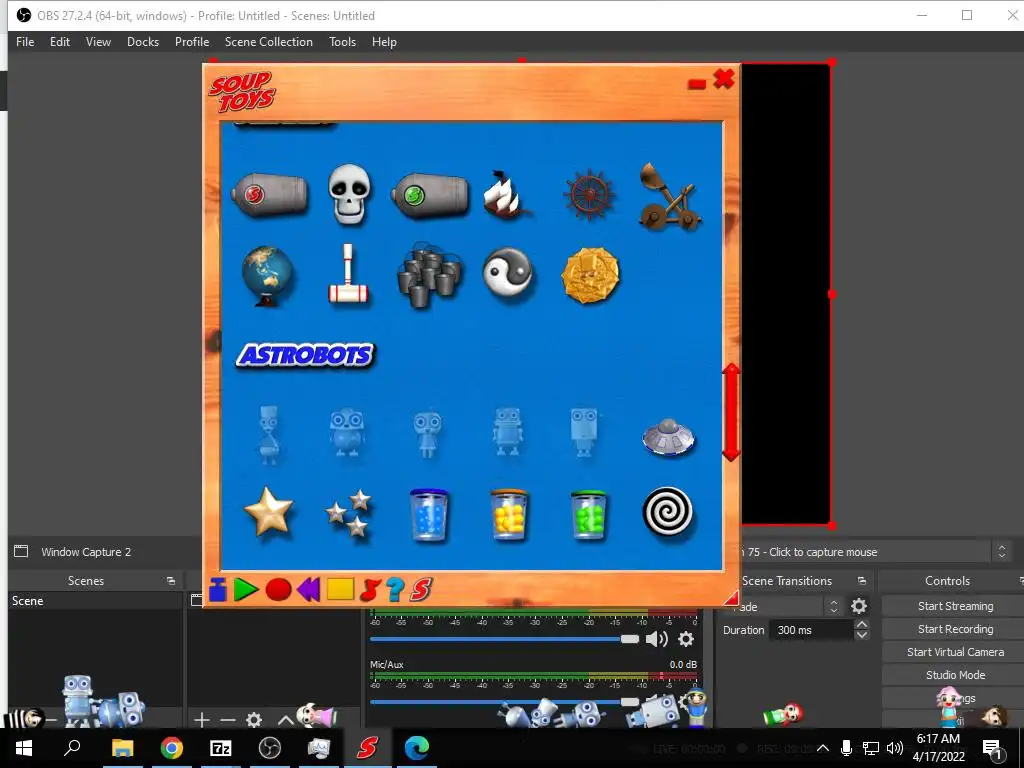The height and width of the screenshot is (768, 1024).
Task: Click Start Virtual Camera
Action: (955, 652)
